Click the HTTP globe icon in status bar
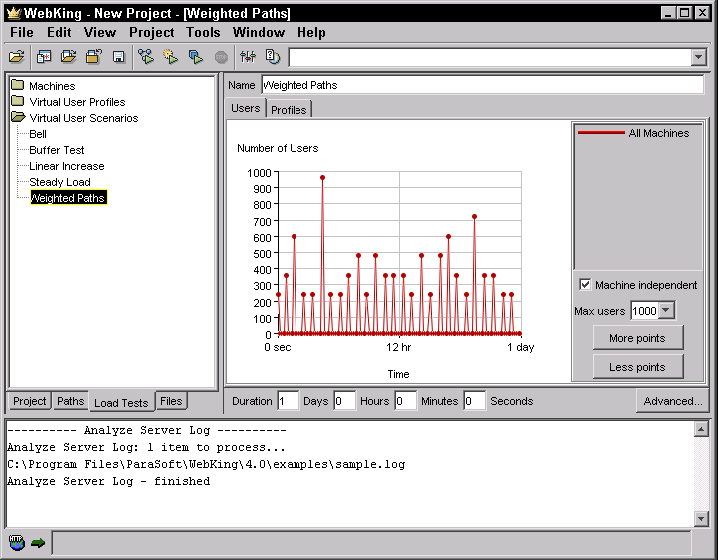The width and height of the screenshot is (718, 560). click(17, 543)
